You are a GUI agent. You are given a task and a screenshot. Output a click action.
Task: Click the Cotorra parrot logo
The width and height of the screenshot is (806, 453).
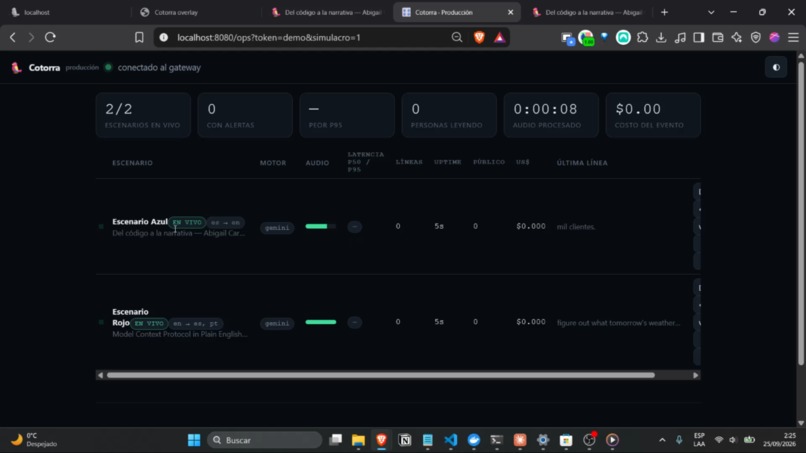click(x=16, y=67)
